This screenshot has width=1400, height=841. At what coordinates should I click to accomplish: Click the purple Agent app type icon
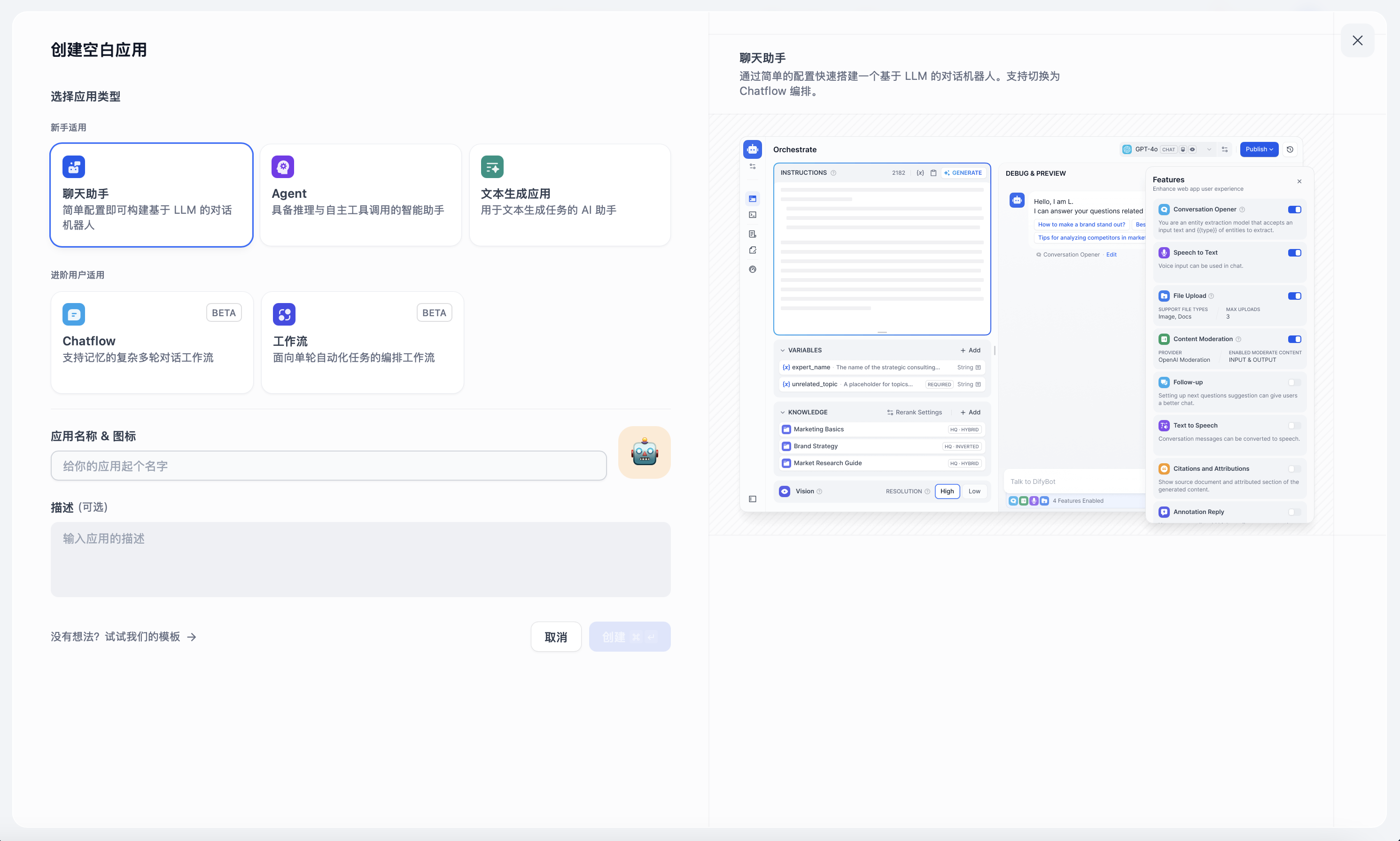point(282,167)
